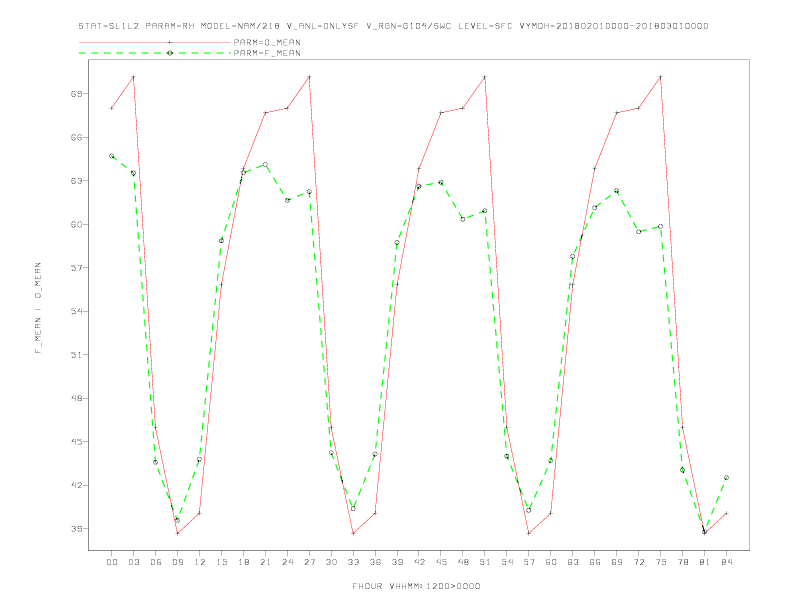Click the x-axis tick label 51
The height and width of the screenshot is (612, 792).
(x=485, y=562)
